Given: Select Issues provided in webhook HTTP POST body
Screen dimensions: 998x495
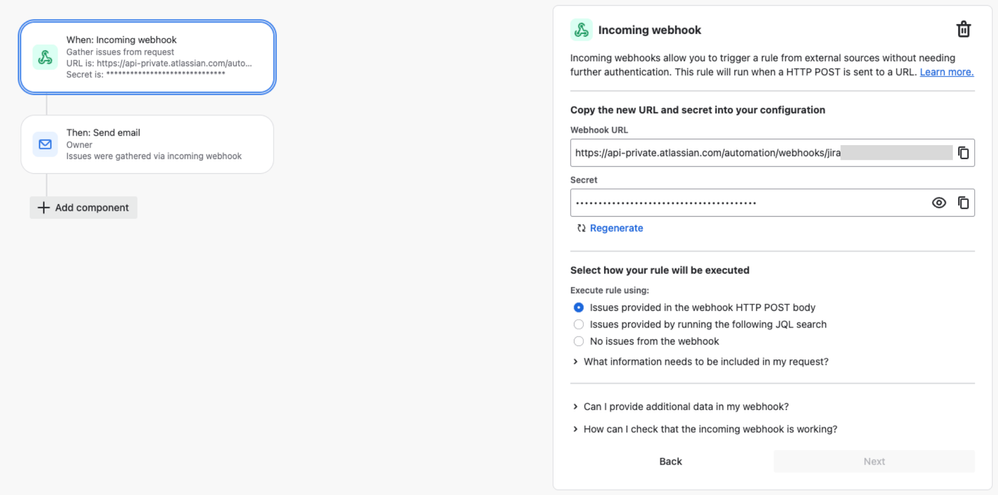Looking at the screenshot, I should pos(578,308).
